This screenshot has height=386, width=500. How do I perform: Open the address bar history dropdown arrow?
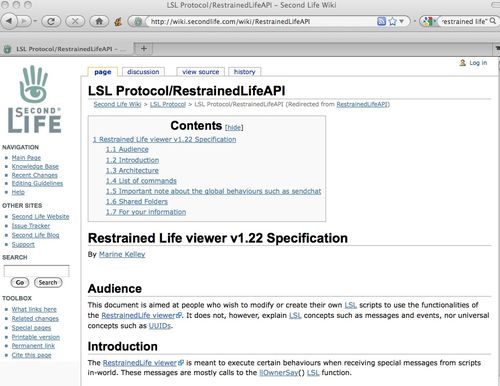coord(402,21)
